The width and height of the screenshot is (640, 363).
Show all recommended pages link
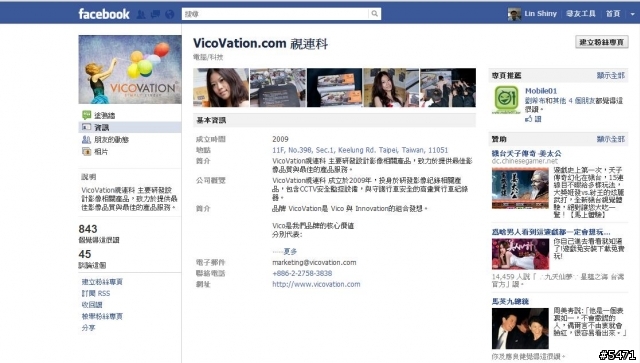[x=611, y=75]
